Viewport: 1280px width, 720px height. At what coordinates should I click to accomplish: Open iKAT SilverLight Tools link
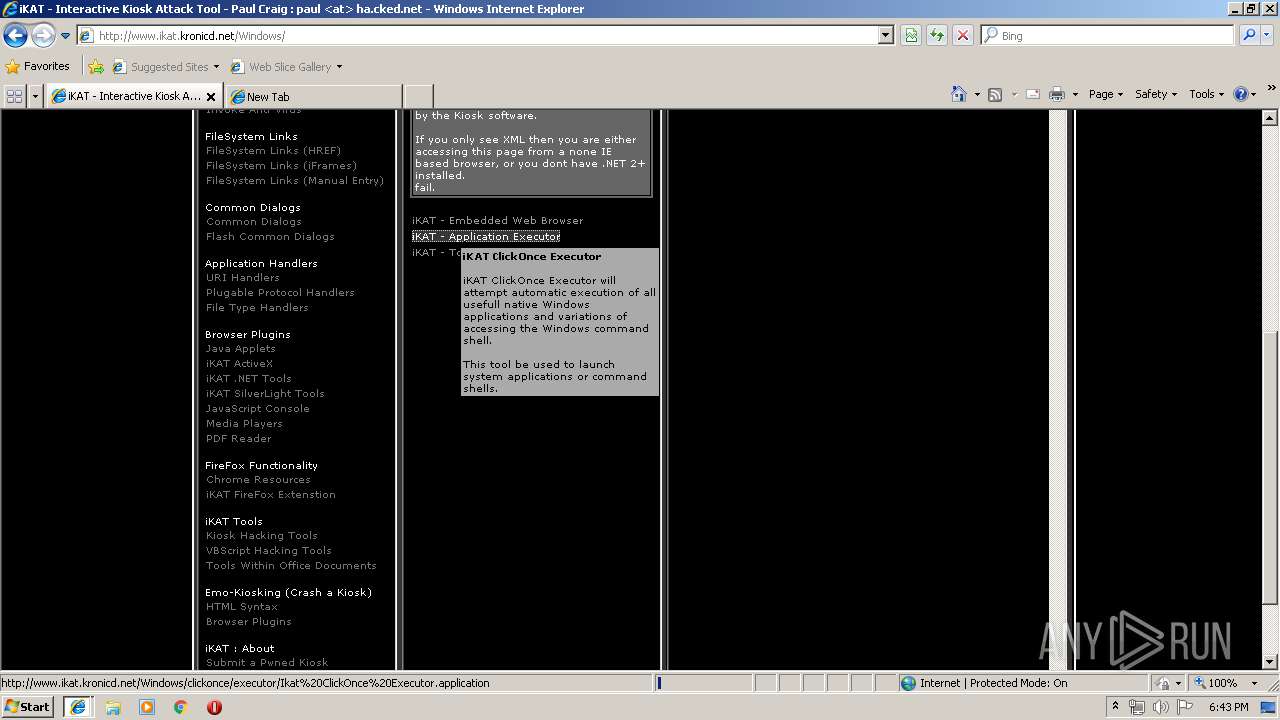click(x=265, y=394)
